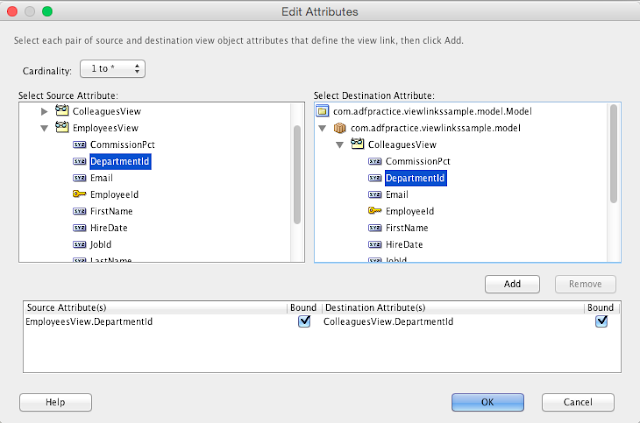Select Email in the source attribute list
Viewport: 640px width, 423px height.
tap(101, 178)
